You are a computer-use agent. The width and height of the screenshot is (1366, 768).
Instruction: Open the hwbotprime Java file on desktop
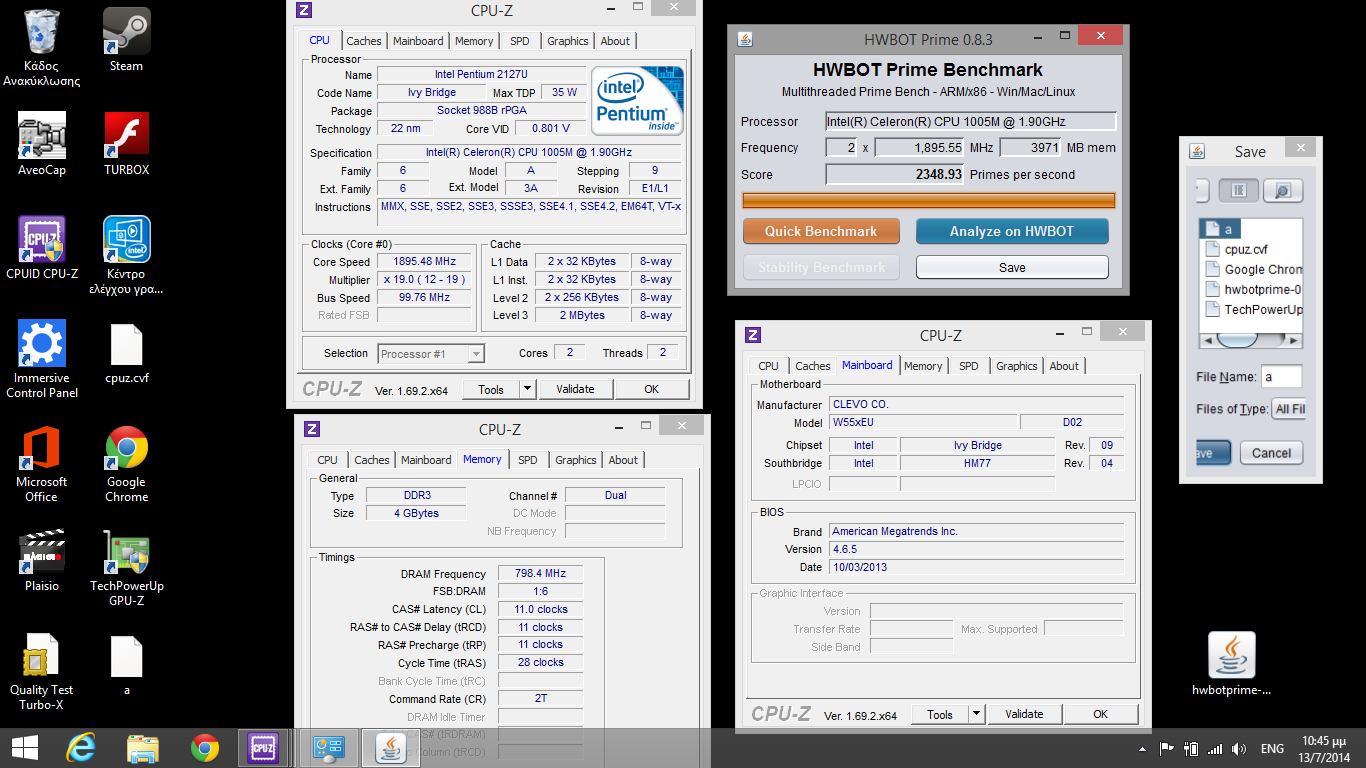tap(1232, 664)
